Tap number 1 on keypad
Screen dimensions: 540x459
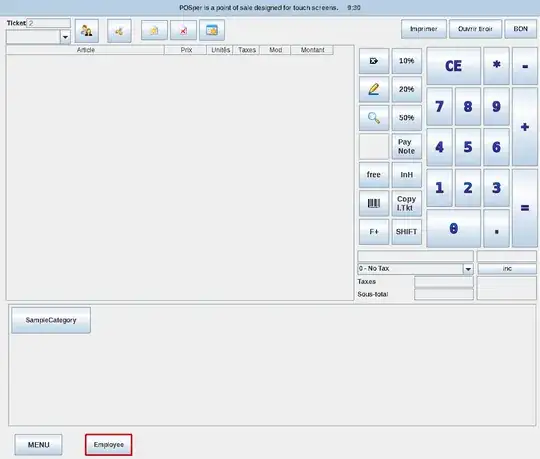coord(439,188)
